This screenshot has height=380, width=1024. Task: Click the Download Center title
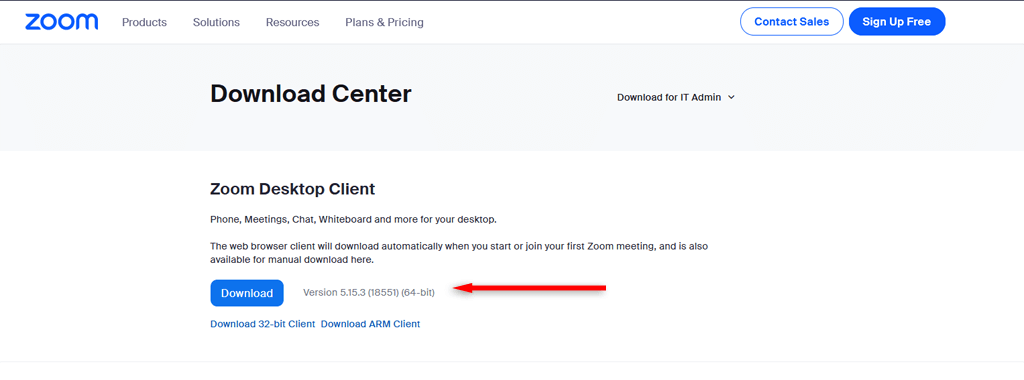(311, 94)
